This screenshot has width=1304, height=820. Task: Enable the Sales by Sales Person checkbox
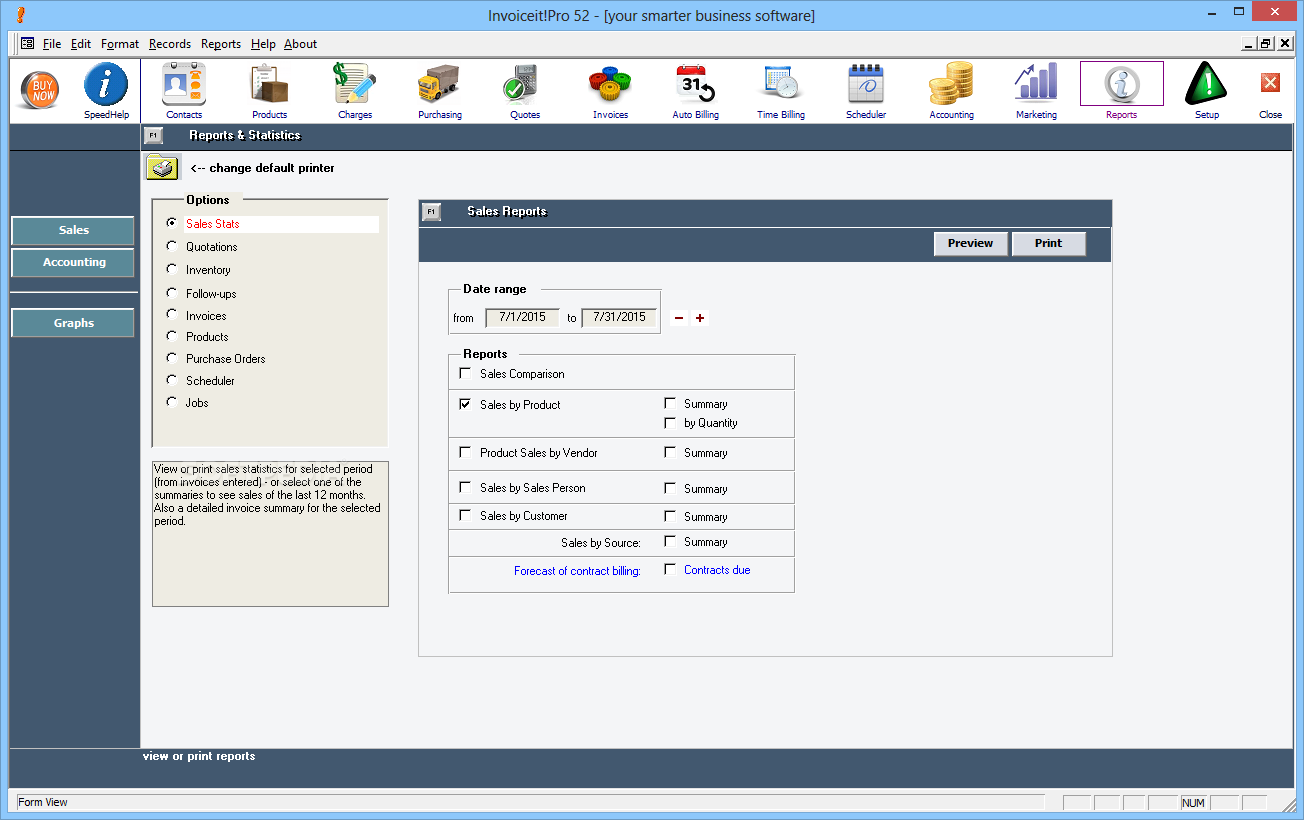[465, 487]
